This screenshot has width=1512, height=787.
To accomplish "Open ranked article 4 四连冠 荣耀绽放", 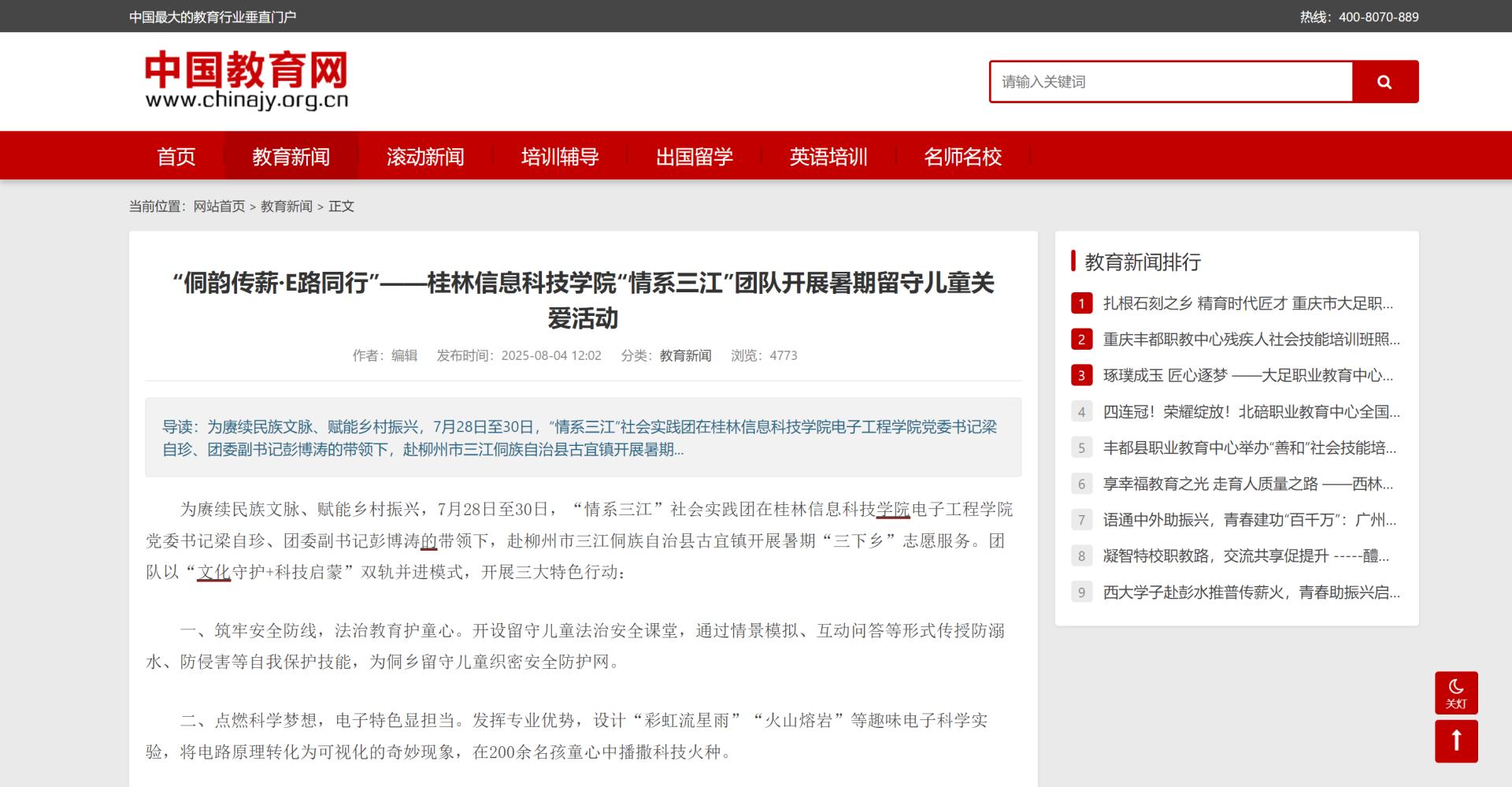I will tap(1251, 412).
